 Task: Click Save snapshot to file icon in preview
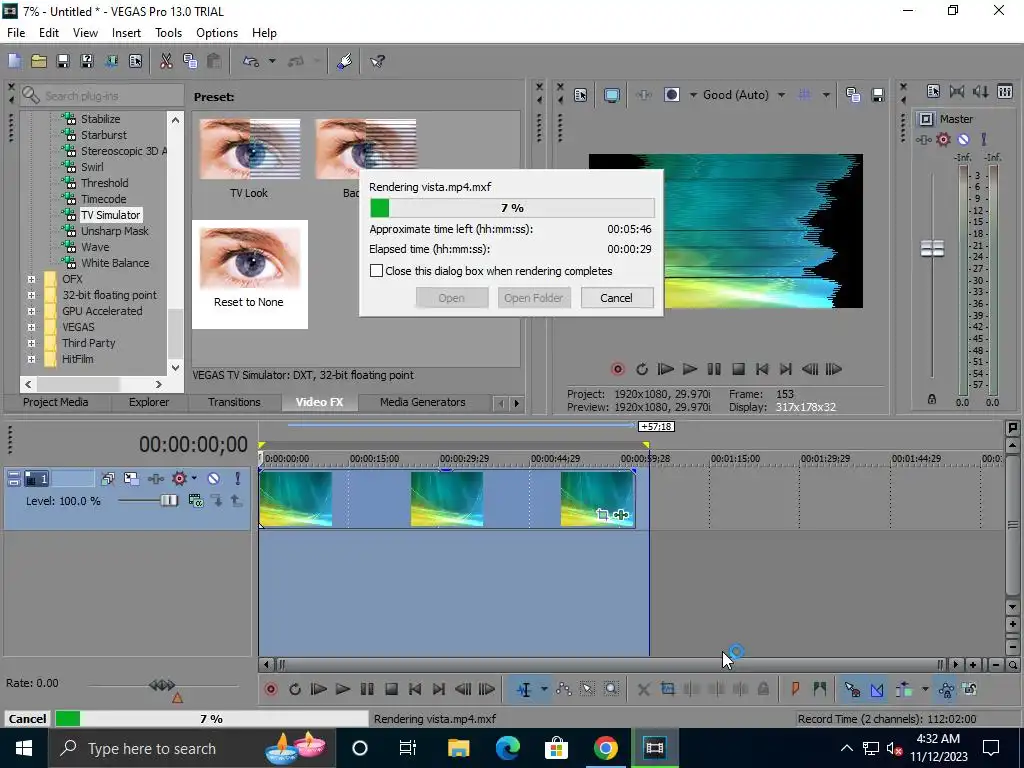878,95
